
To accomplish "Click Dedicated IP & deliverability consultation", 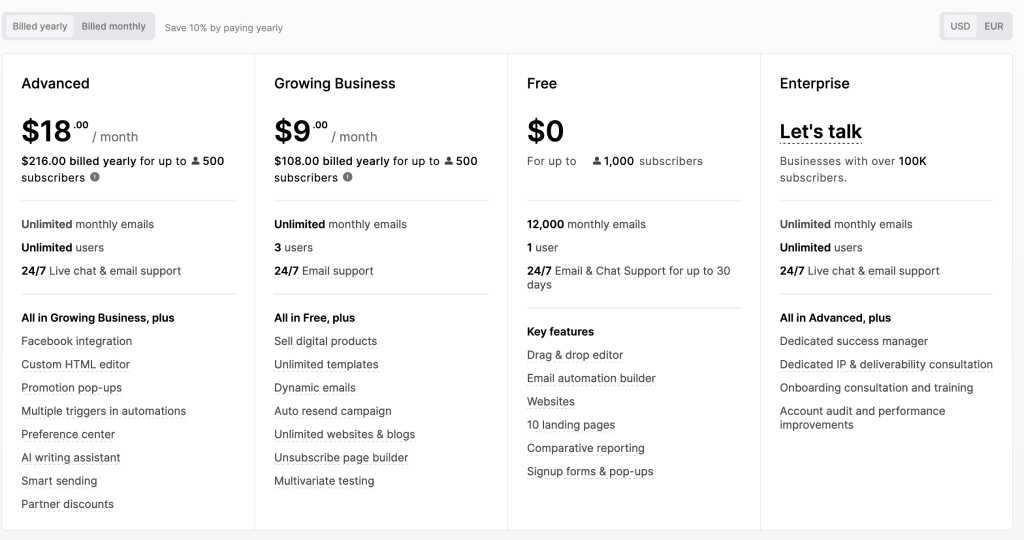I will (886, 364).
